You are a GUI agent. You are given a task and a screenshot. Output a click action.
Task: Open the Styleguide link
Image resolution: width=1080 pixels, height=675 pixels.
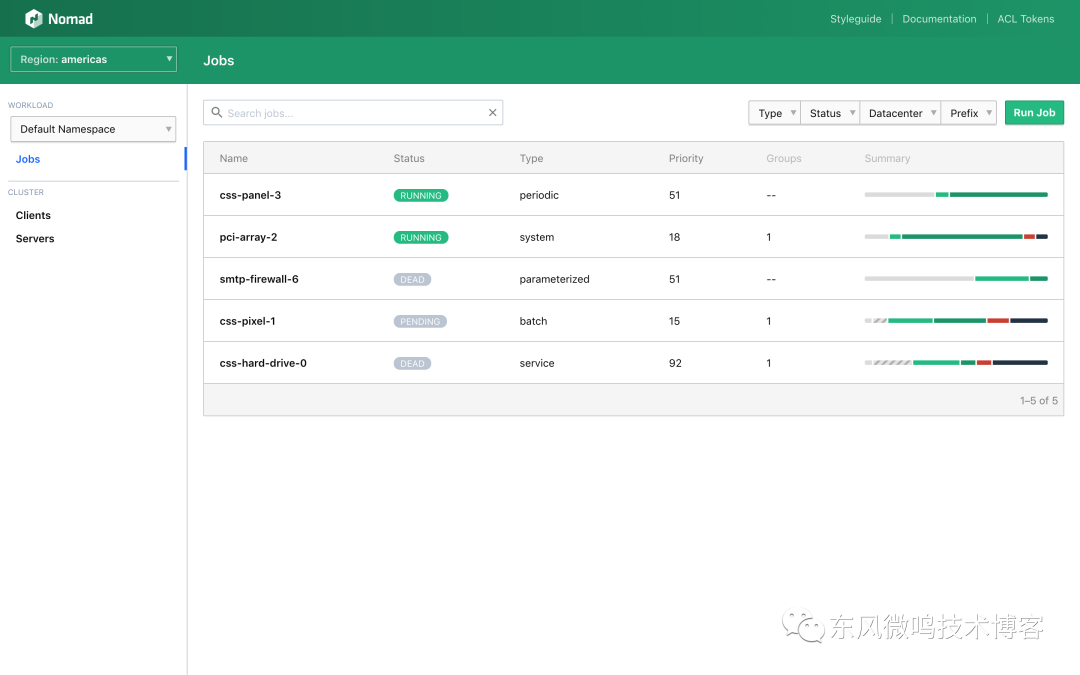(855, 19)
